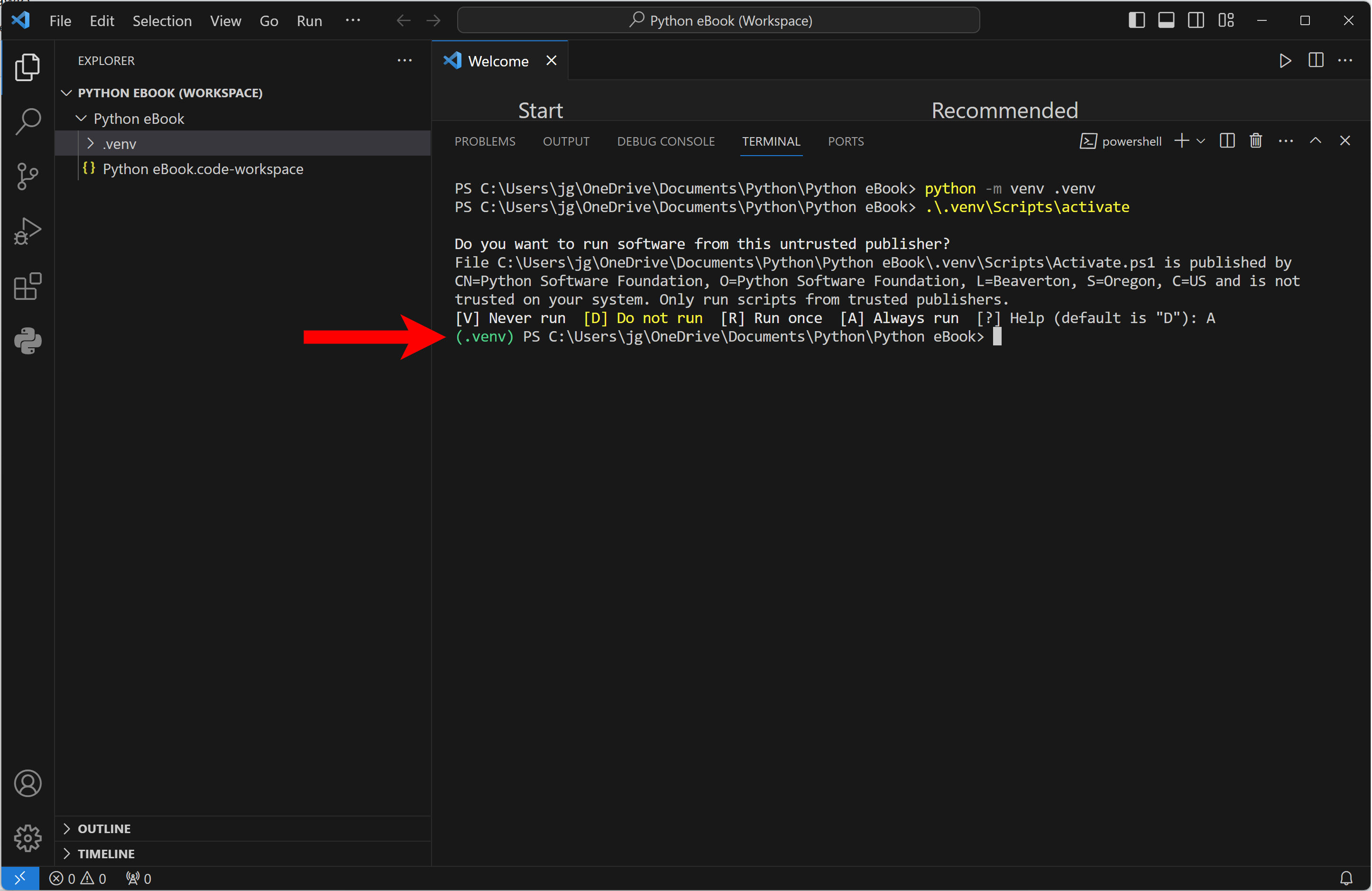Switch to the OUTPUT tab
1372x891 pixels.
click(x=566, y=141)
